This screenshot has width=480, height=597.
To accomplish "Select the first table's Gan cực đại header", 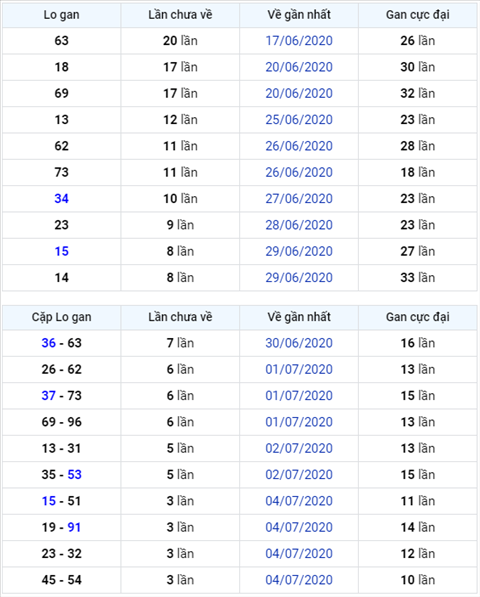I will point(418,15).
